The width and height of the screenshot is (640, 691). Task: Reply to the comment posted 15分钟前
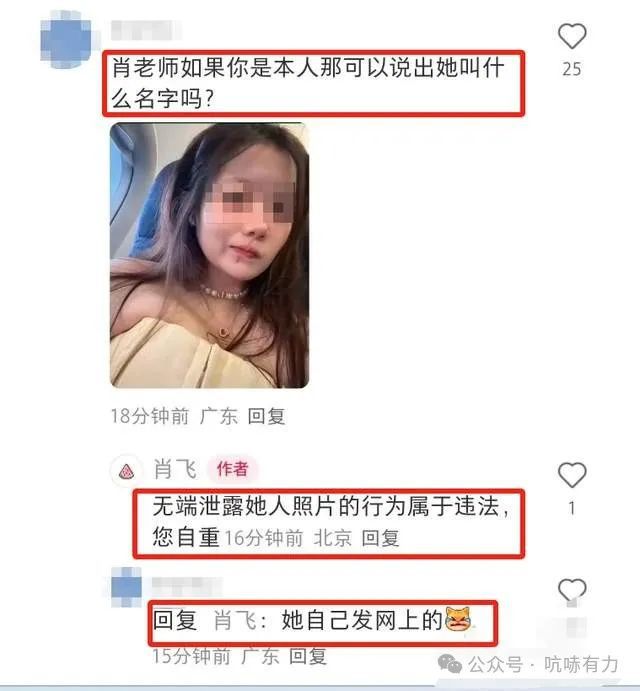[x=308, y=657]
